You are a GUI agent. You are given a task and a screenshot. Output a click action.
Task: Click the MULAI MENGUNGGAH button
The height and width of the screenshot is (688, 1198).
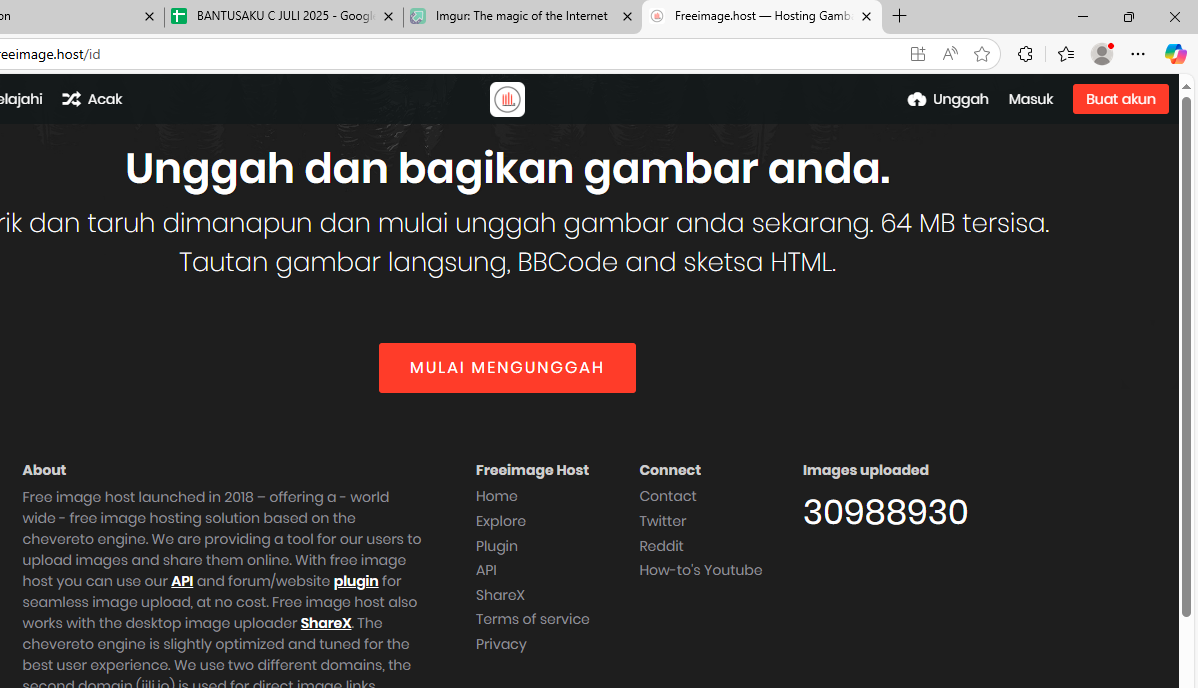tap(507, 368)
